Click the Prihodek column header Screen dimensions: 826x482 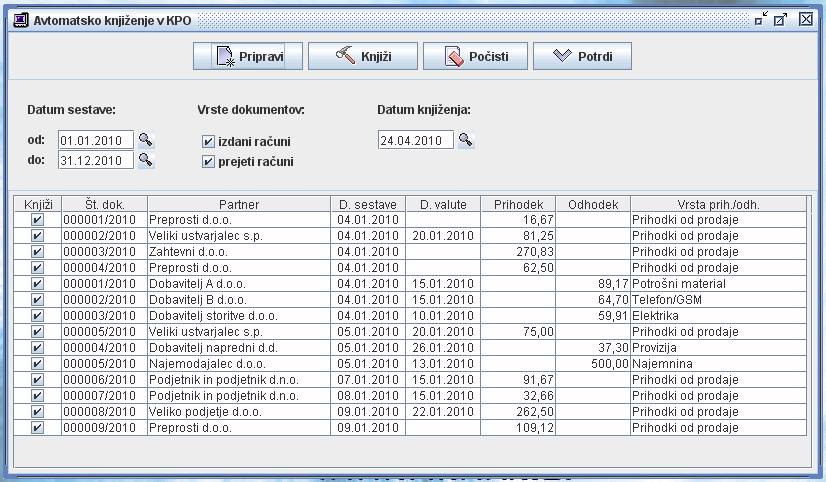pyautogui.click(x=518, y=205)
